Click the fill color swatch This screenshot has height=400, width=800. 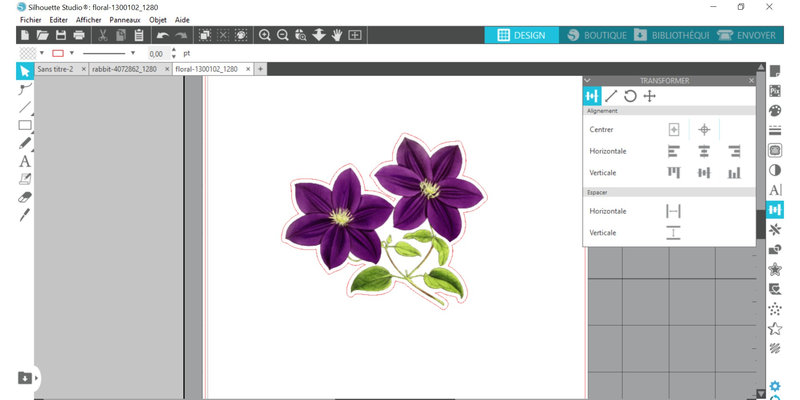point(27,53)
